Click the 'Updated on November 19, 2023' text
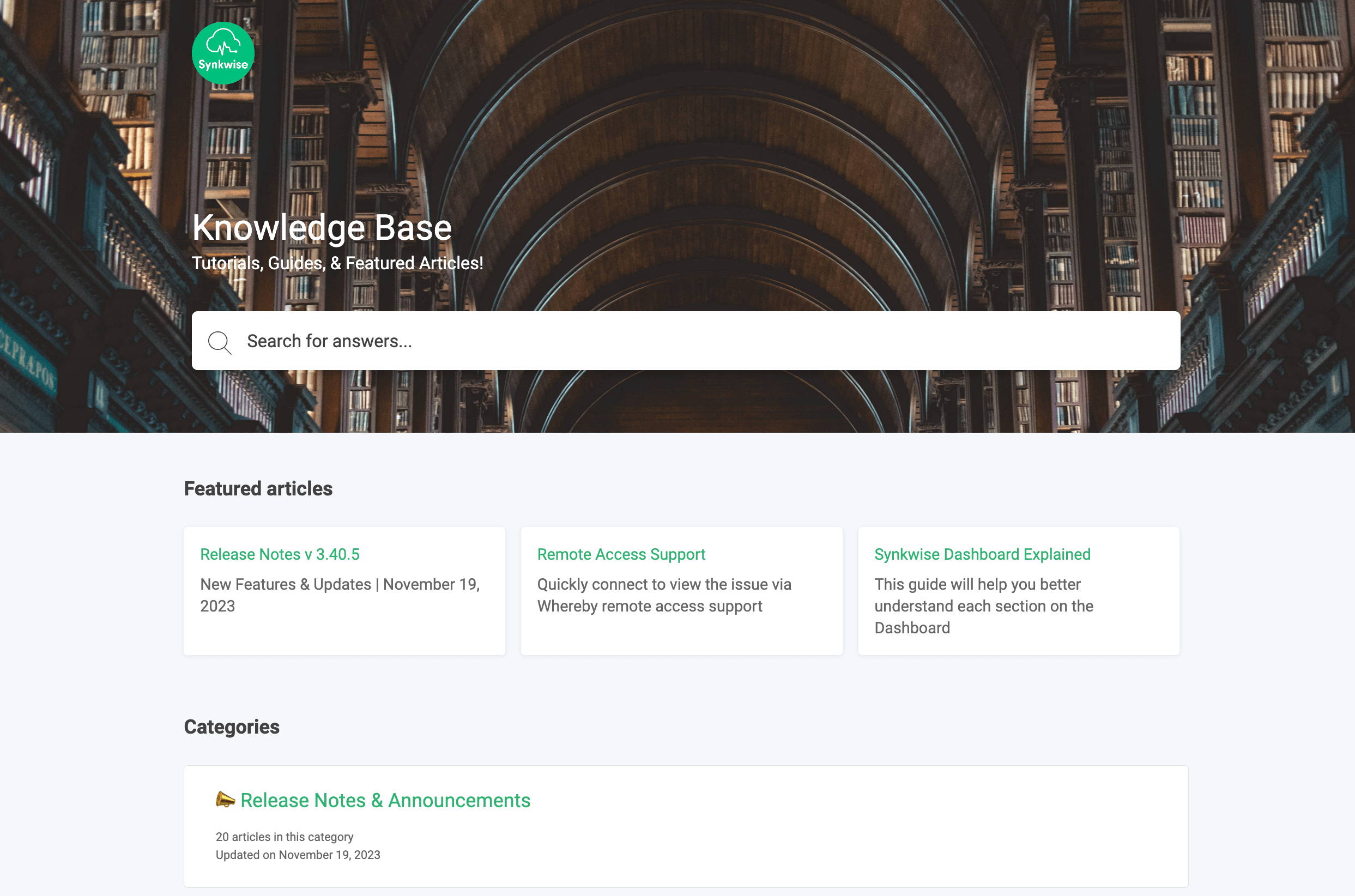The image size is (1355, 896). coord(298,855)
